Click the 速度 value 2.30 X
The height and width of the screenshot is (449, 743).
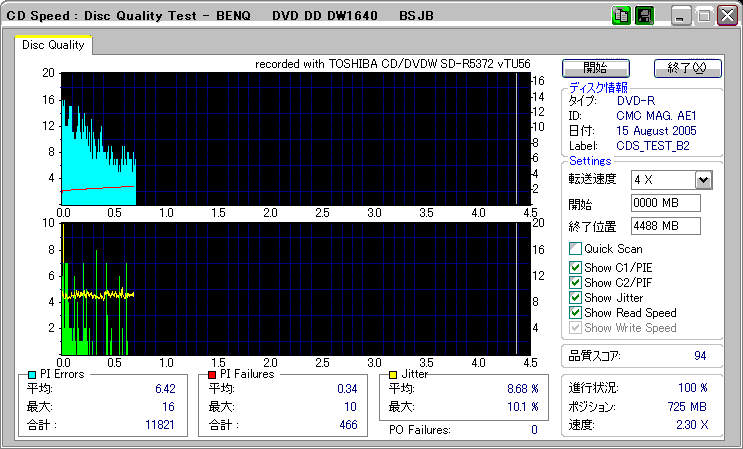tap(692, 425)
